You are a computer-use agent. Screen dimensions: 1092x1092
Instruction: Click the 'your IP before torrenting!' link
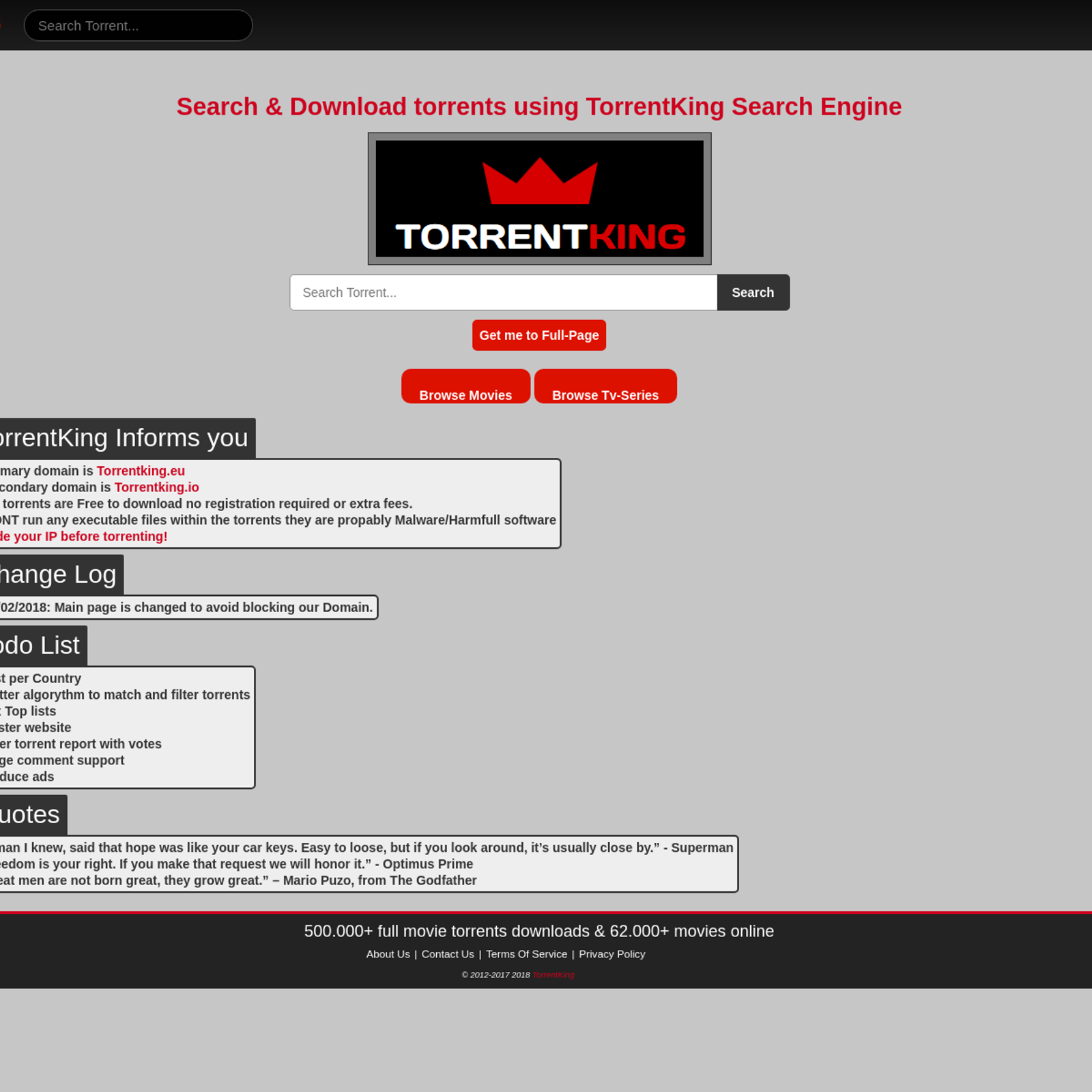[83, 536]
